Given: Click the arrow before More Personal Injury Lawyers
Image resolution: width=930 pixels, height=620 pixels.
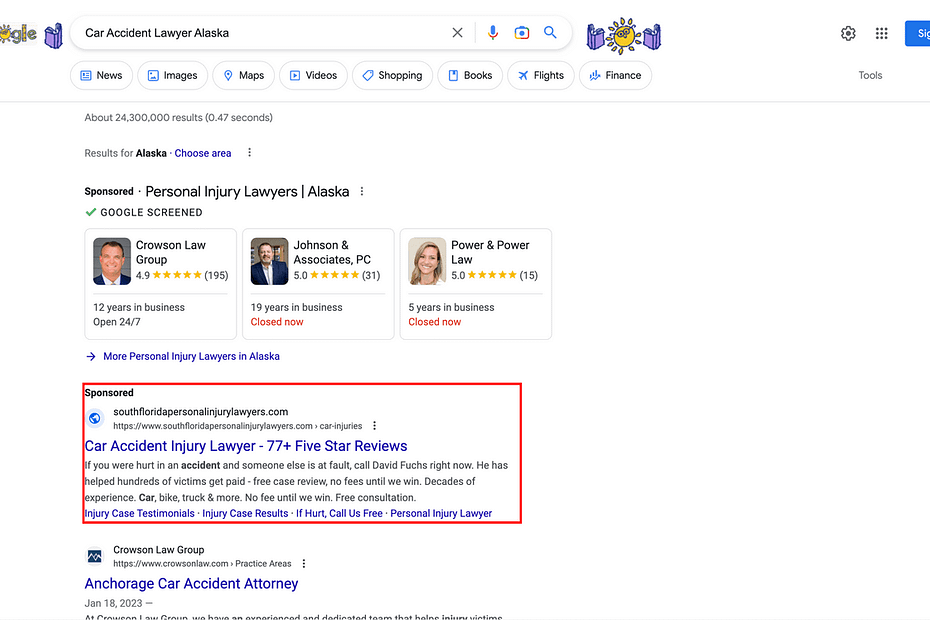Looking at the screenshot, I should tap(91, 357).
